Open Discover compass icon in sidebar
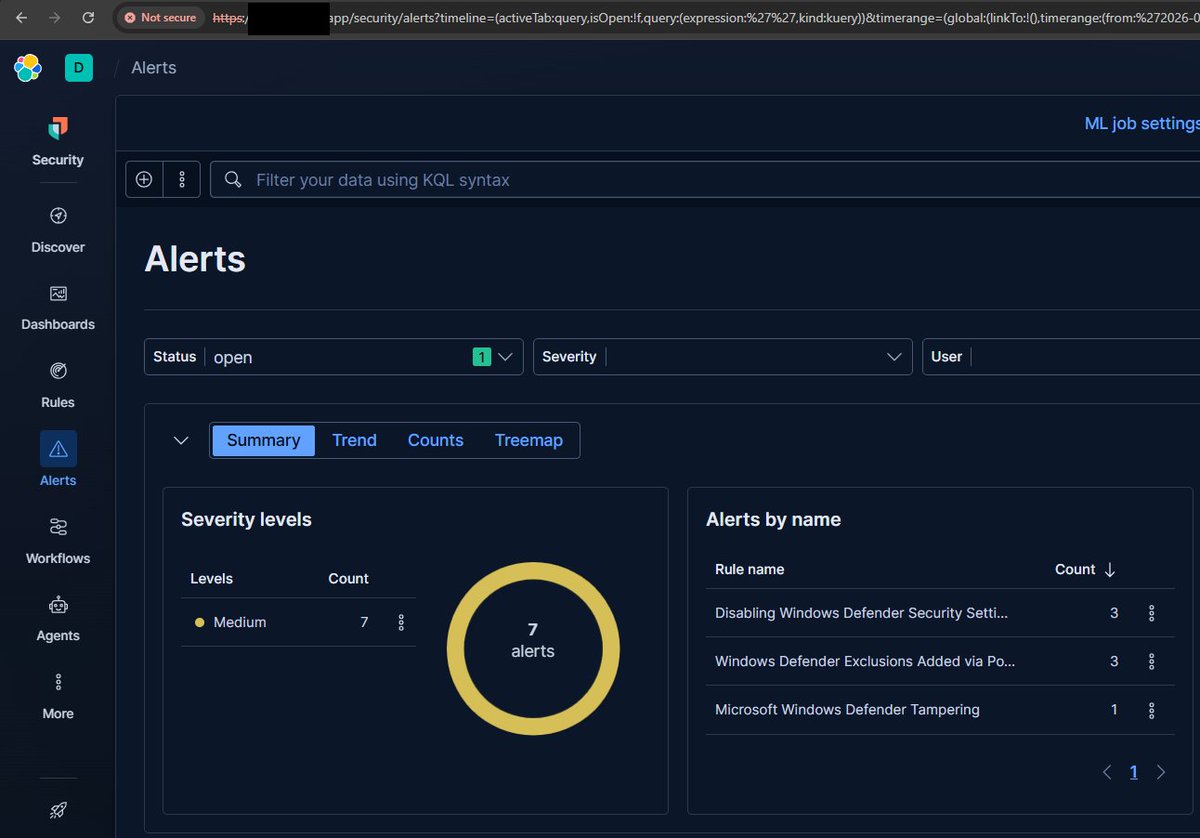The width and height of the screenshot is (1200, 838). pos(58,216)
